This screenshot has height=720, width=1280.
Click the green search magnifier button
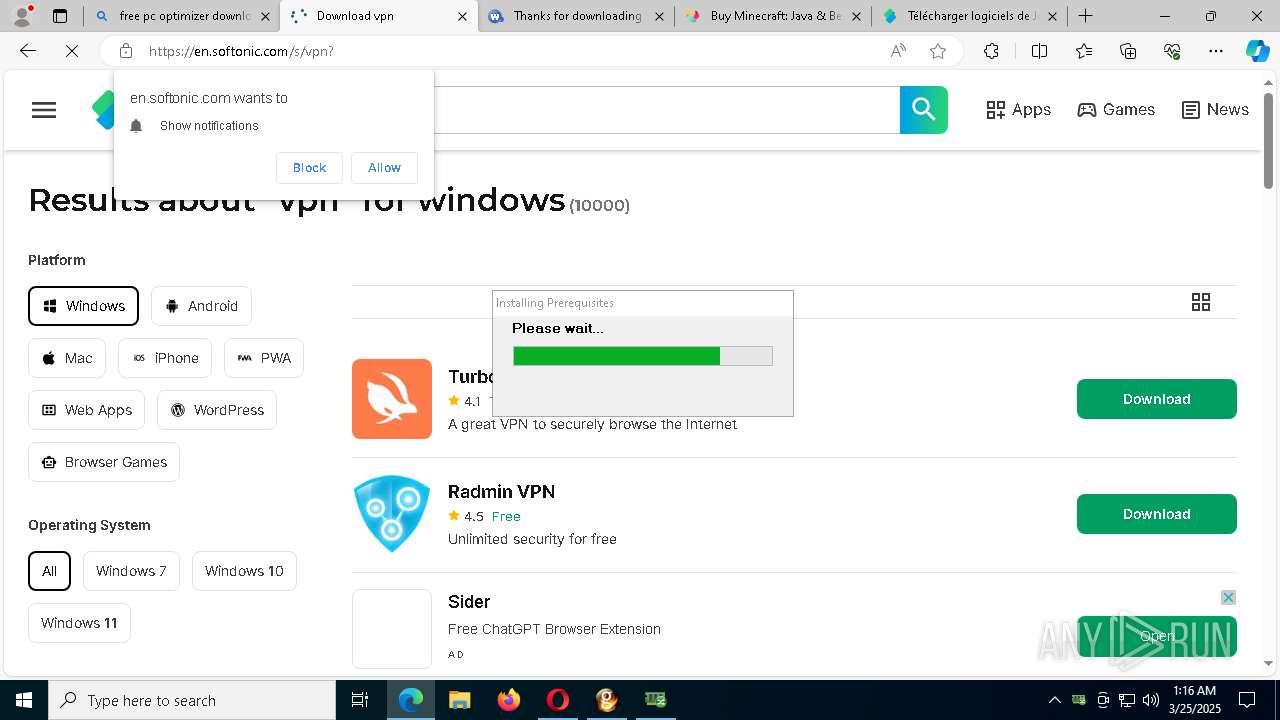coord(924,110)
